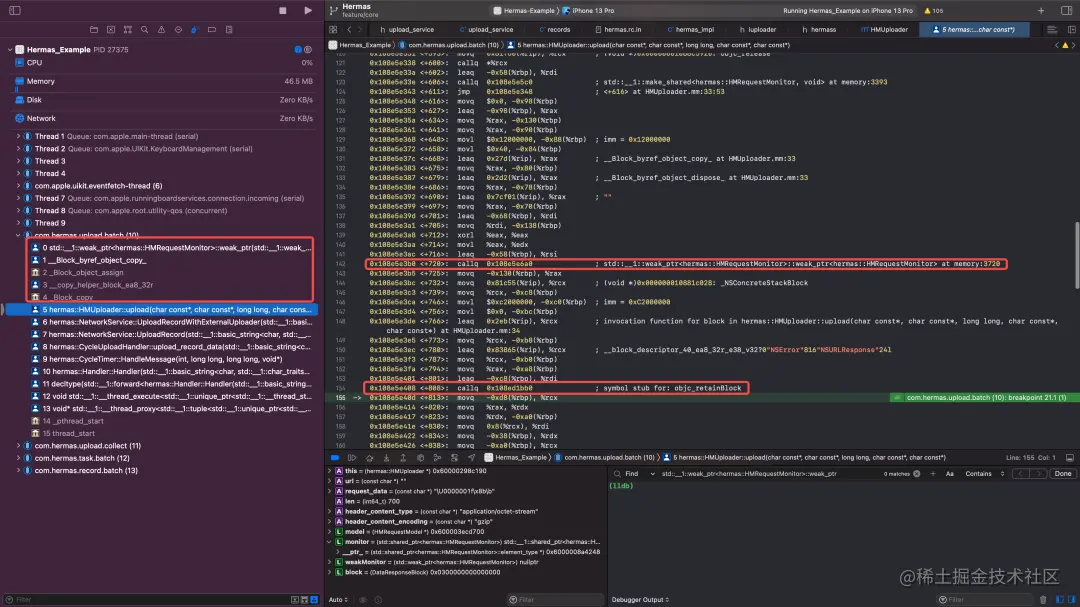Click the Run play button
The width and height of the screenshot is (1080, 607).
[308, 10]
